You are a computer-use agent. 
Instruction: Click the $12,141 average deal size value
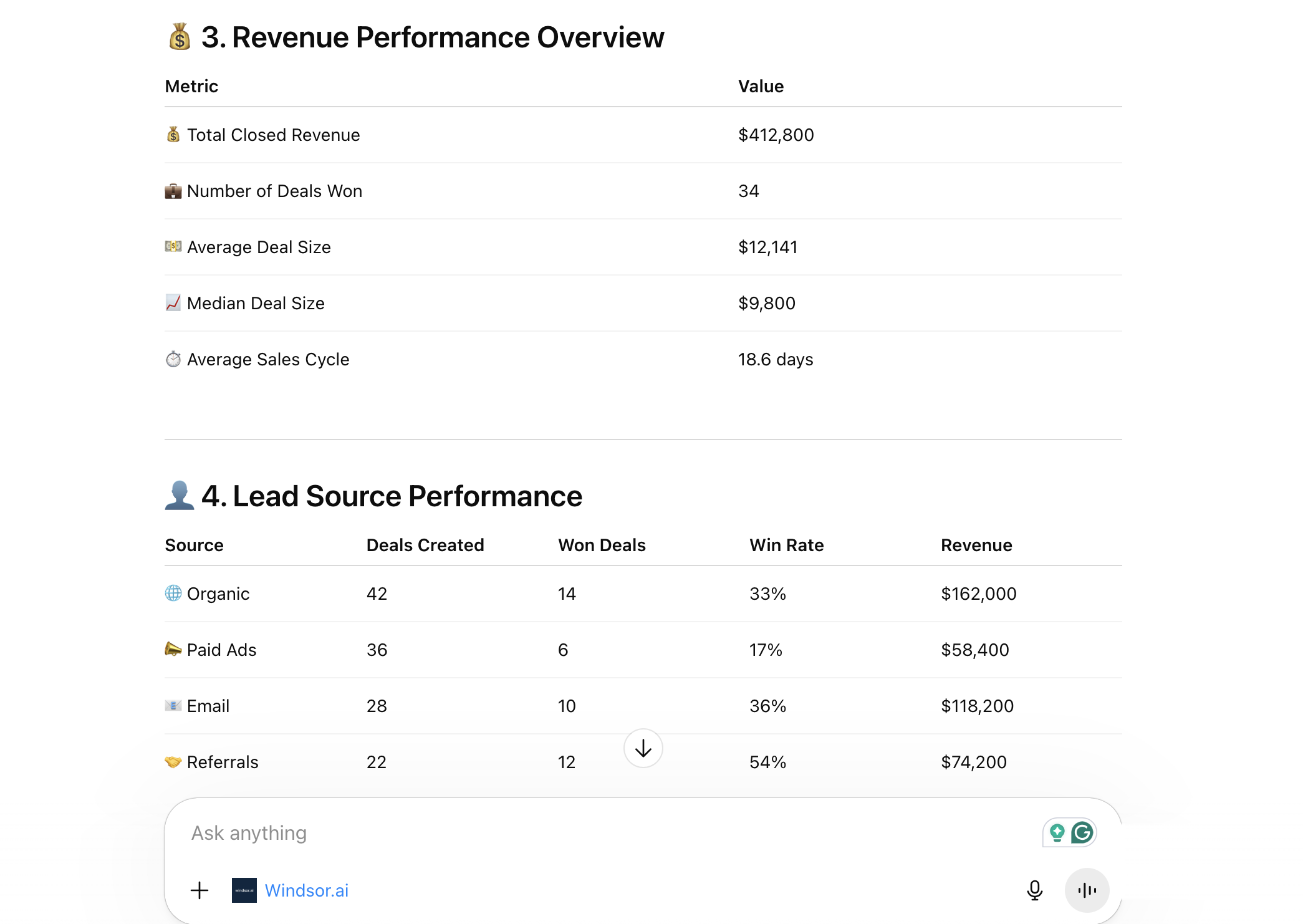(767, 247)
